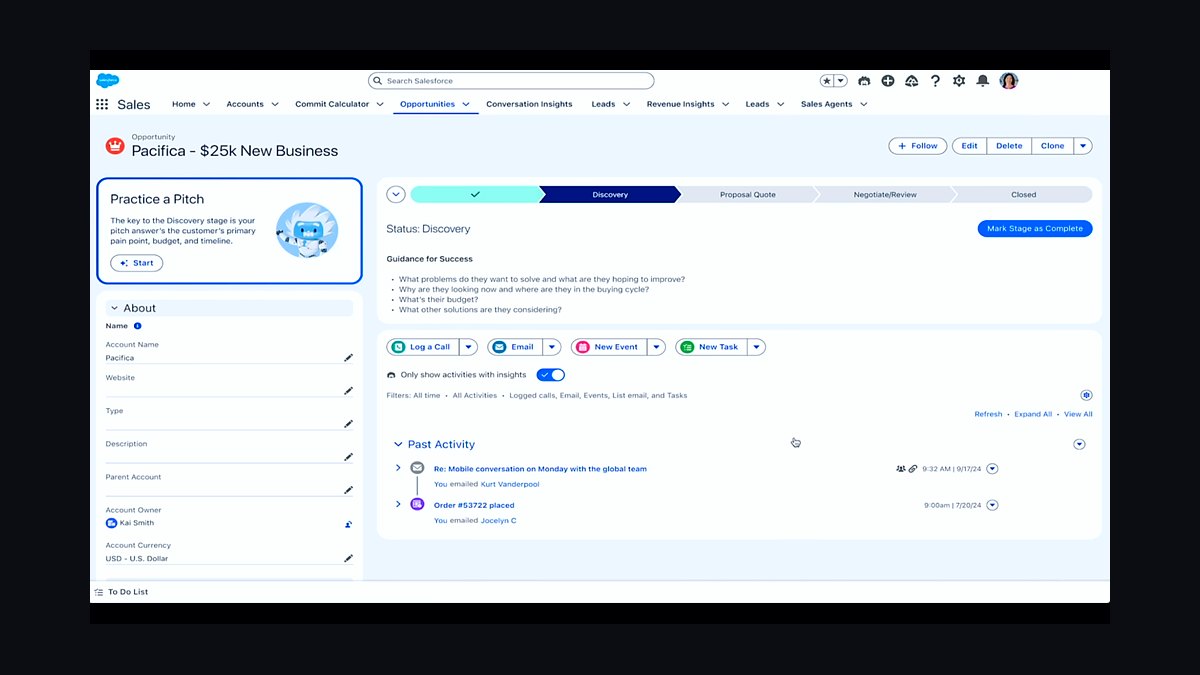
Task: Expand the Mobile conversation email row
Action: point(397,468)
